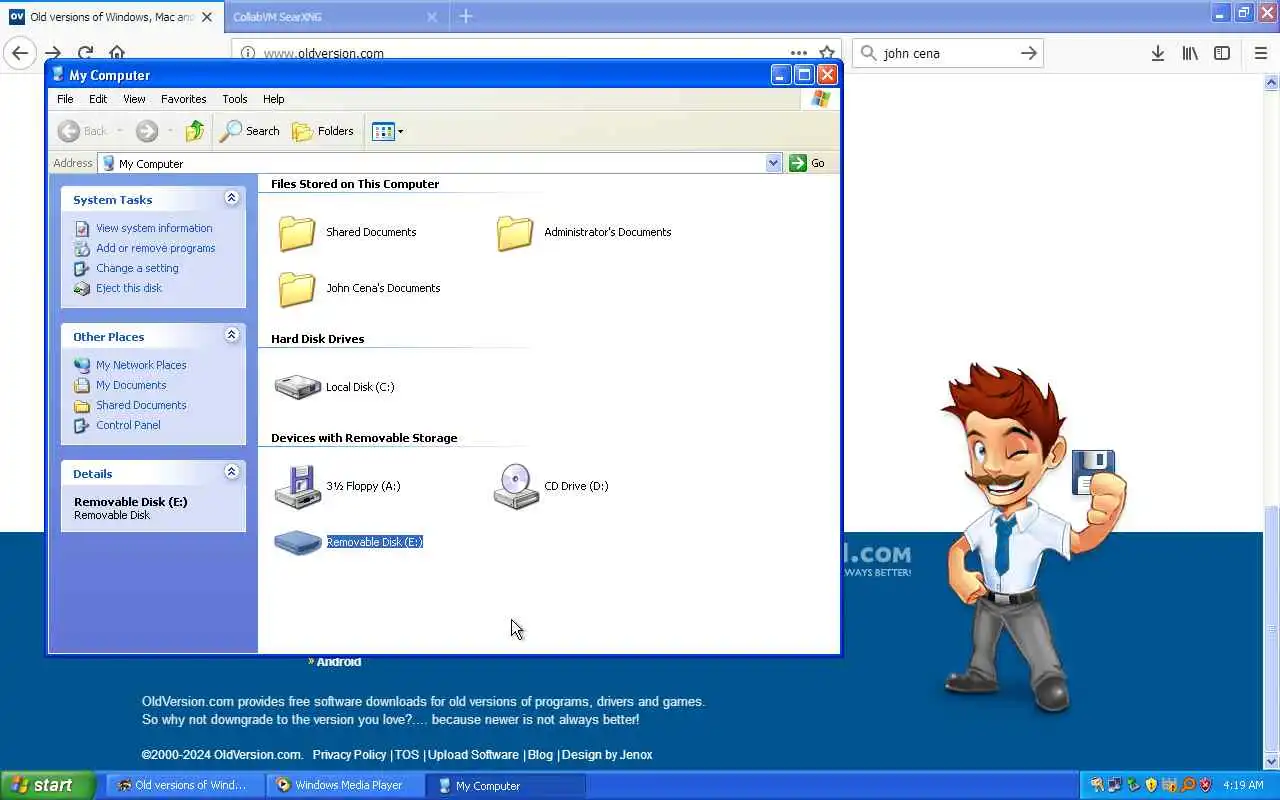The height and width of the screenshot is (800, 1280).
Task: Open the File menu
Action: 65,99
